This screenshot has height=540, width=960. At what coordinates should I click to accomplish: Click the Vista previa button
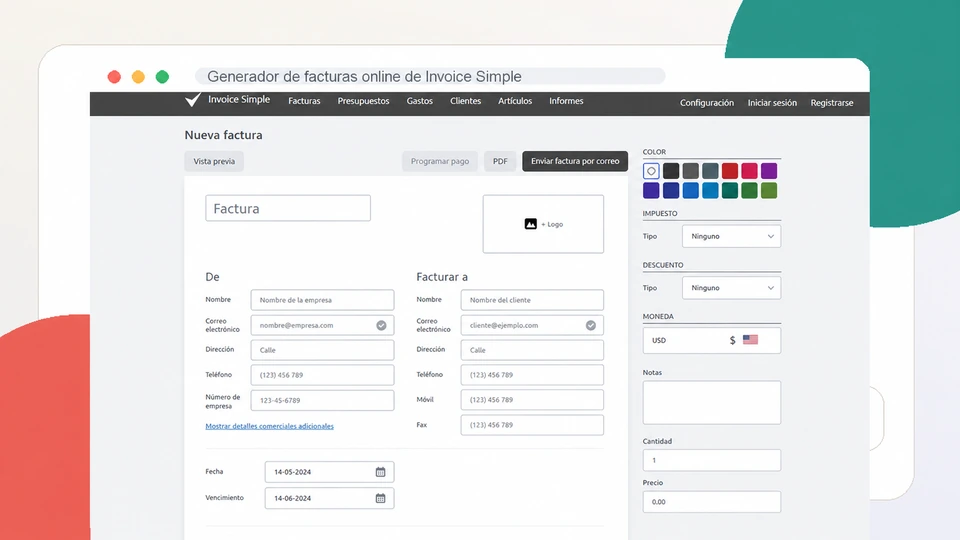tap(214, 162)
